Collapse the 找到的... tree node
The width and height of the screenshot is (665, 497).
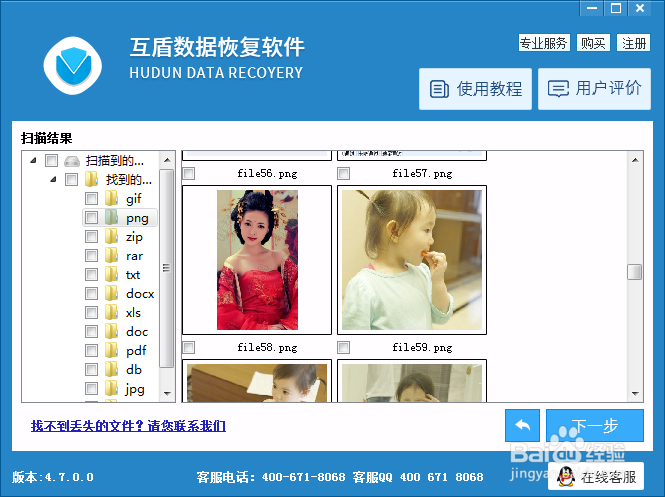(53, 179)
